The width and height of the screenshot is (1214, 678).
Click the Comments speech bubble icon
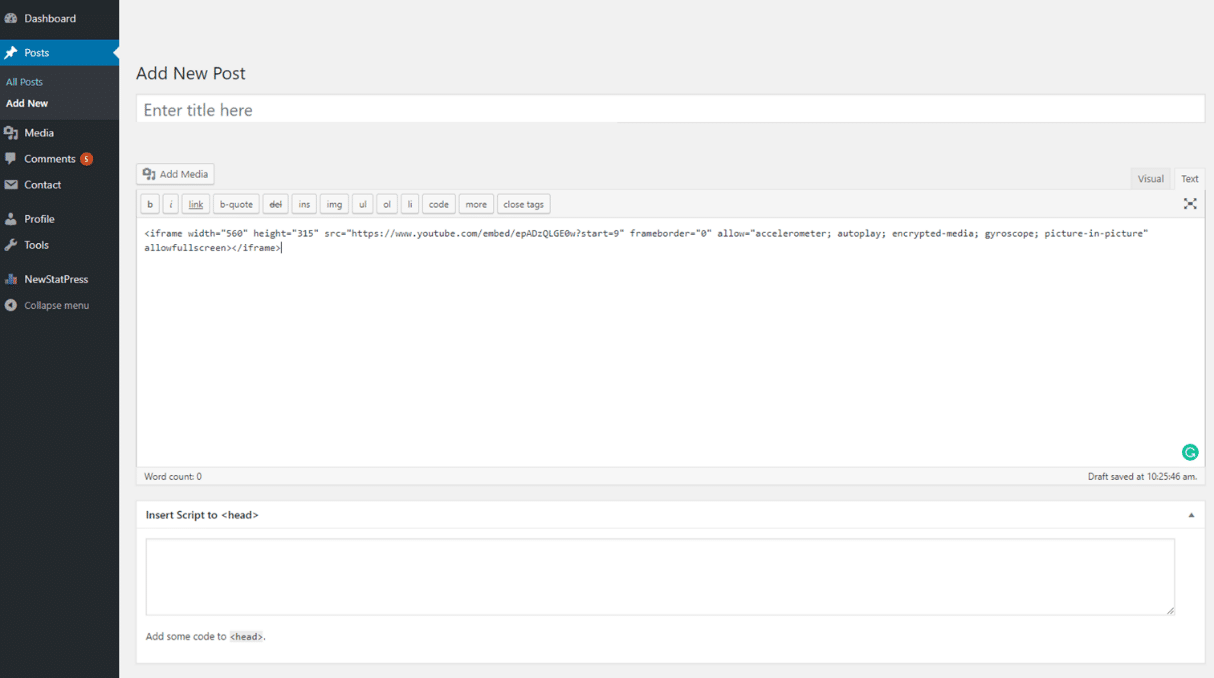(x=11, y=159)
